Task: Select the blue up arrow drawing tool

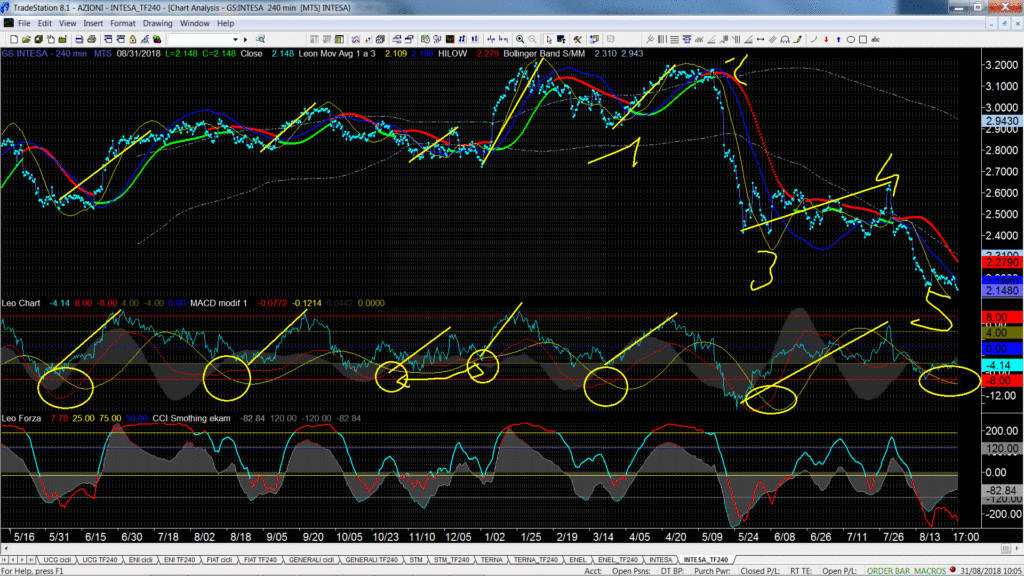Action: point(839,39)
